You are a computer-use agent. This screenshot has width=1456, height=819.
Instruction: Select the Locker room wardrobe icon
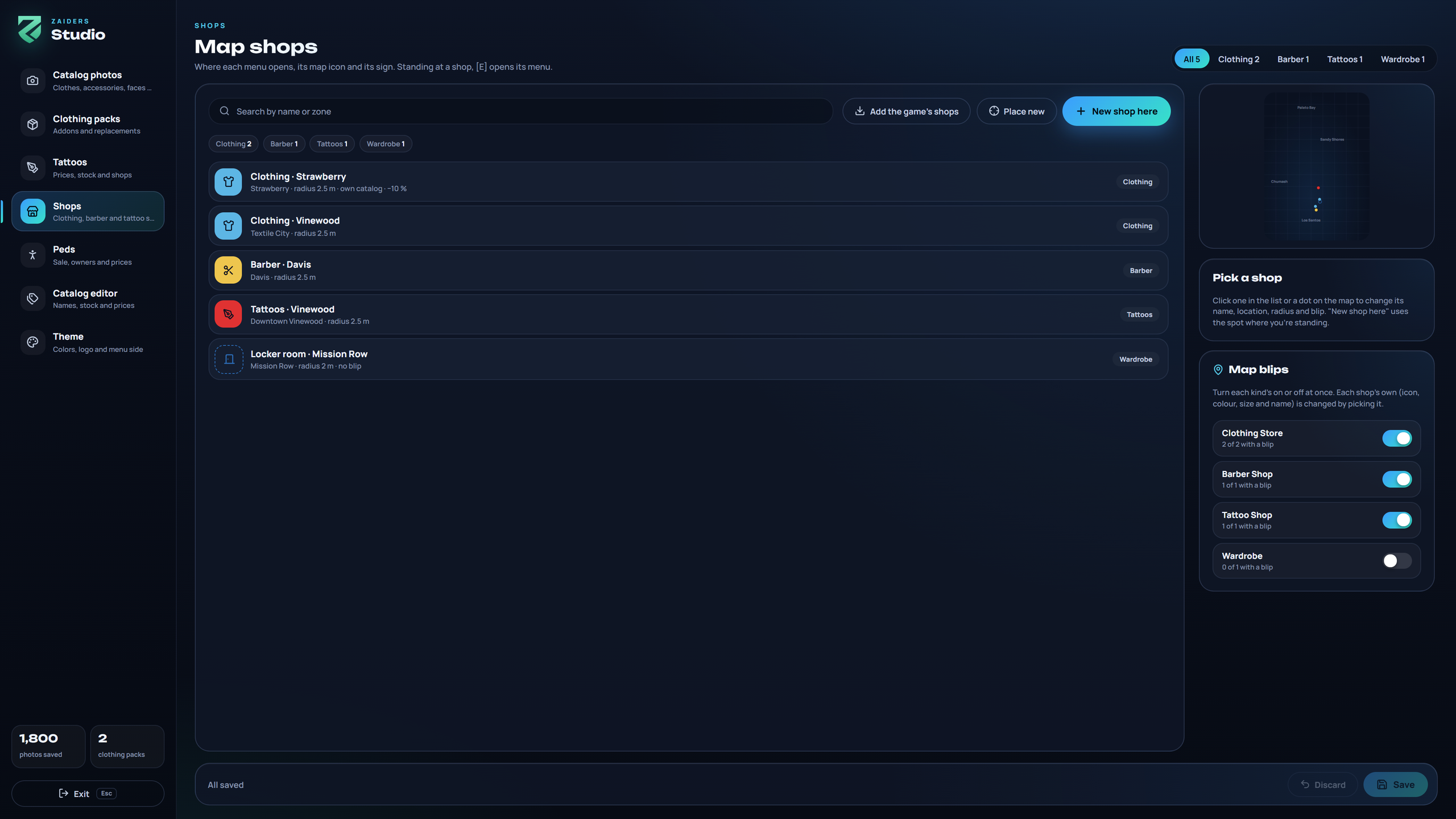[229, 359]
